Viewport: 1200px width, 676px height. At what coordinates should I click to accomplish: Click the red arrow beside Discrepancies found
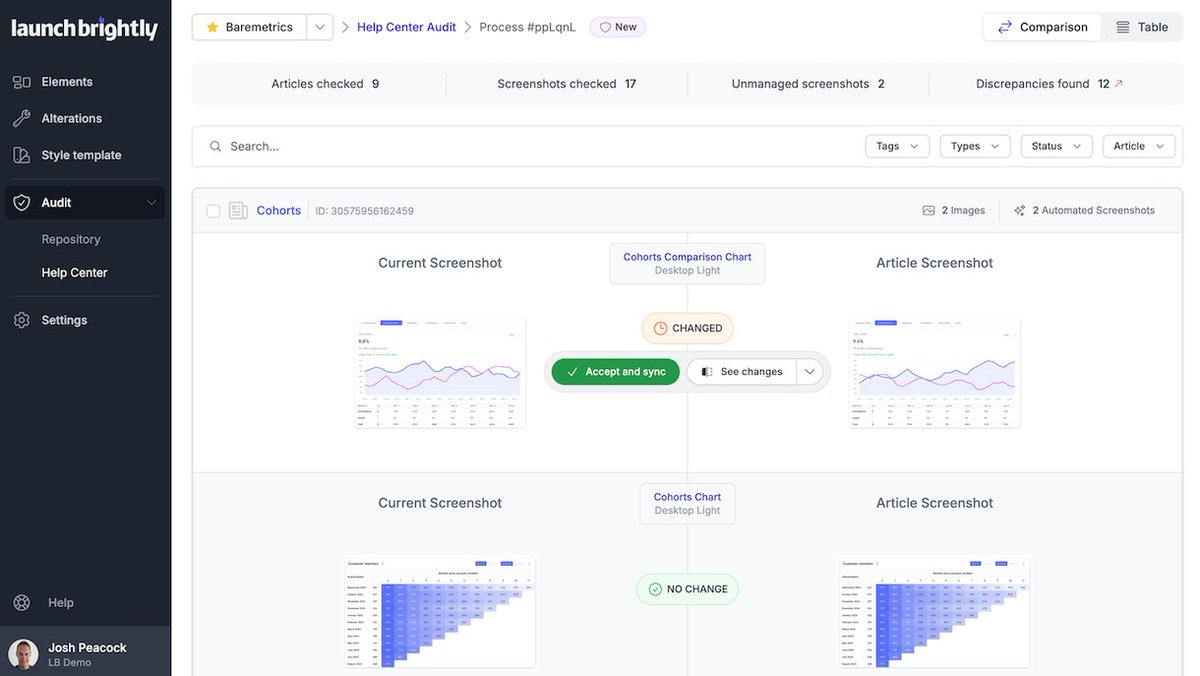pos(1119,84)
